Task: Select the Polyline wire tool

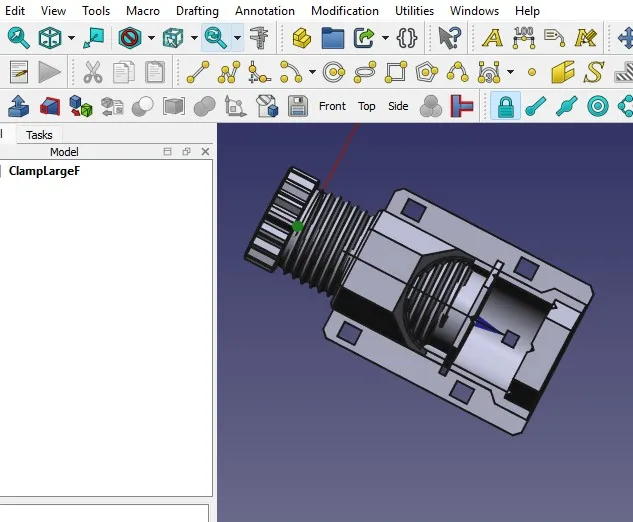Action: point(229,72)
